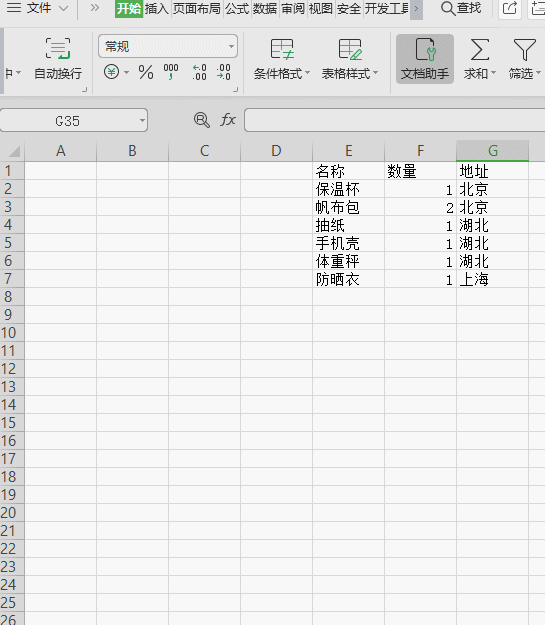This screenshot has width=545, height=625.
Task: Open alignment group dialog launcher
Action: tap(84, 90)
